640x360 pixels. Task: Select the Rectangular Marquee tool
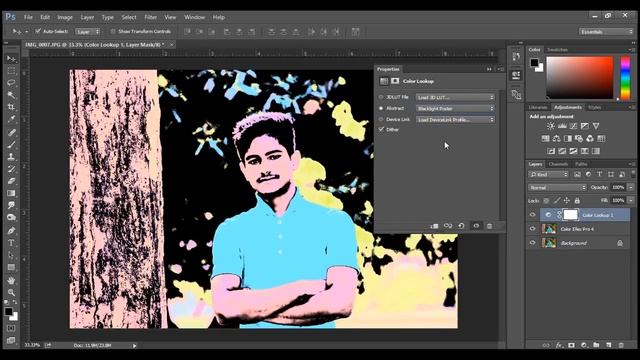(x=11, y=71)
